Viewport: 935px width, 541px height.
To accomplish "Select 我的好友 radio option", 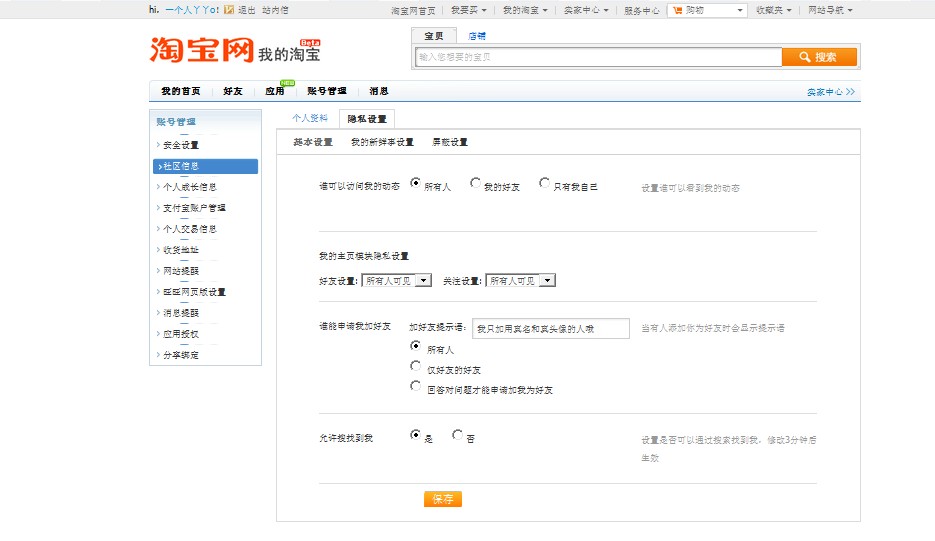I will point(475,183).
